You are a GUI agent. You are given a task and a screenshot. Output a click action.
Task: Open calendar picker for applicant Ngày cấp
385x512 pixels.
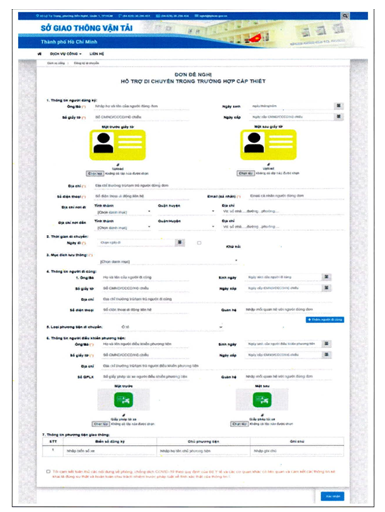pyautogui.click(x=339, y=117)
